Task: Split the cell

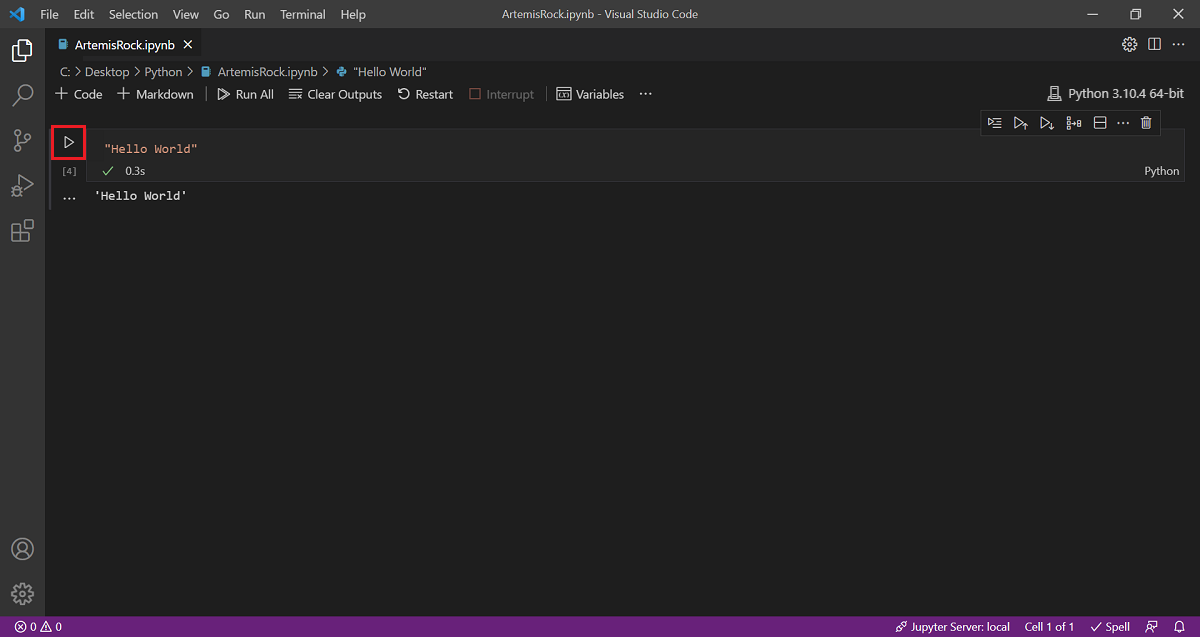Action: pos(1099,123)
